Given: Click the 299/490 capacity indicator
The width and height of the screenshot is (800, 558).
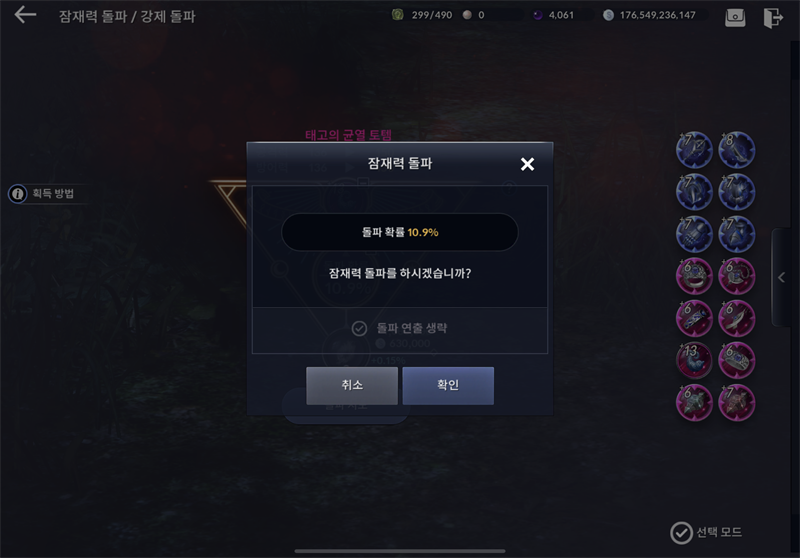Looking at the screenshot, I should pos(422,15).
